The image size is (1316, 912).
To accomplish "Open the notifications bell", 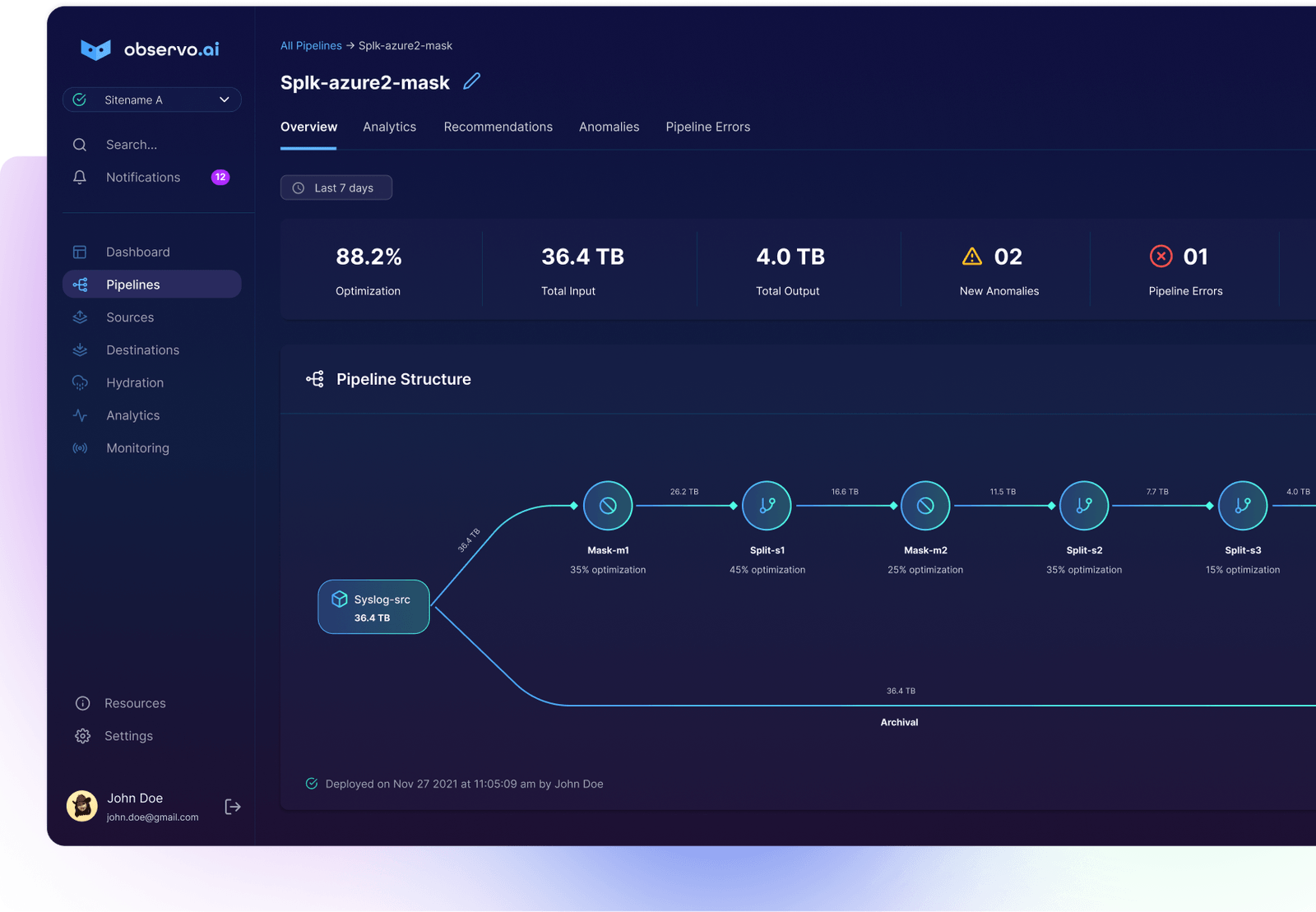I will coord(80,177).
